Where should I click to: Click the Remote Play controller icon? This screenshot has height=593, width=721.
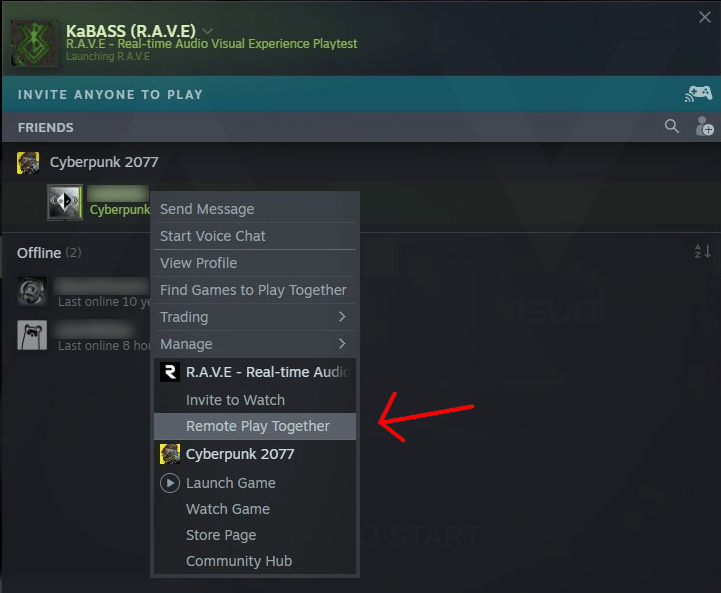(698, 94)
